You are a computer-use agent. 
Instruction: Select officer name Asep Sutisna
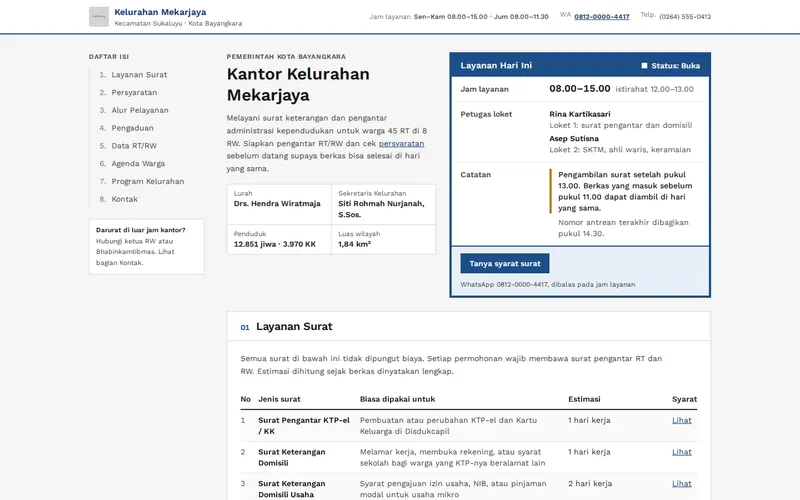(574, 138)
